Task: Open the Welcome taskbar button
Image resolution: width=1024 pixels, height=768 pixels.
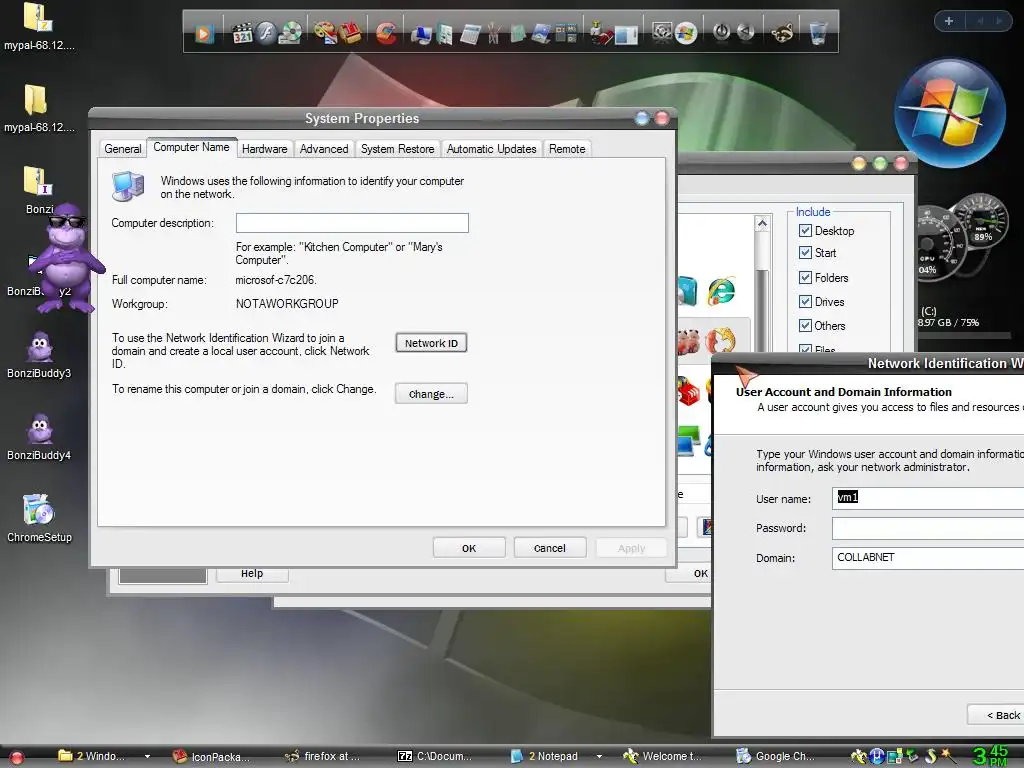Action: [662, 756]
